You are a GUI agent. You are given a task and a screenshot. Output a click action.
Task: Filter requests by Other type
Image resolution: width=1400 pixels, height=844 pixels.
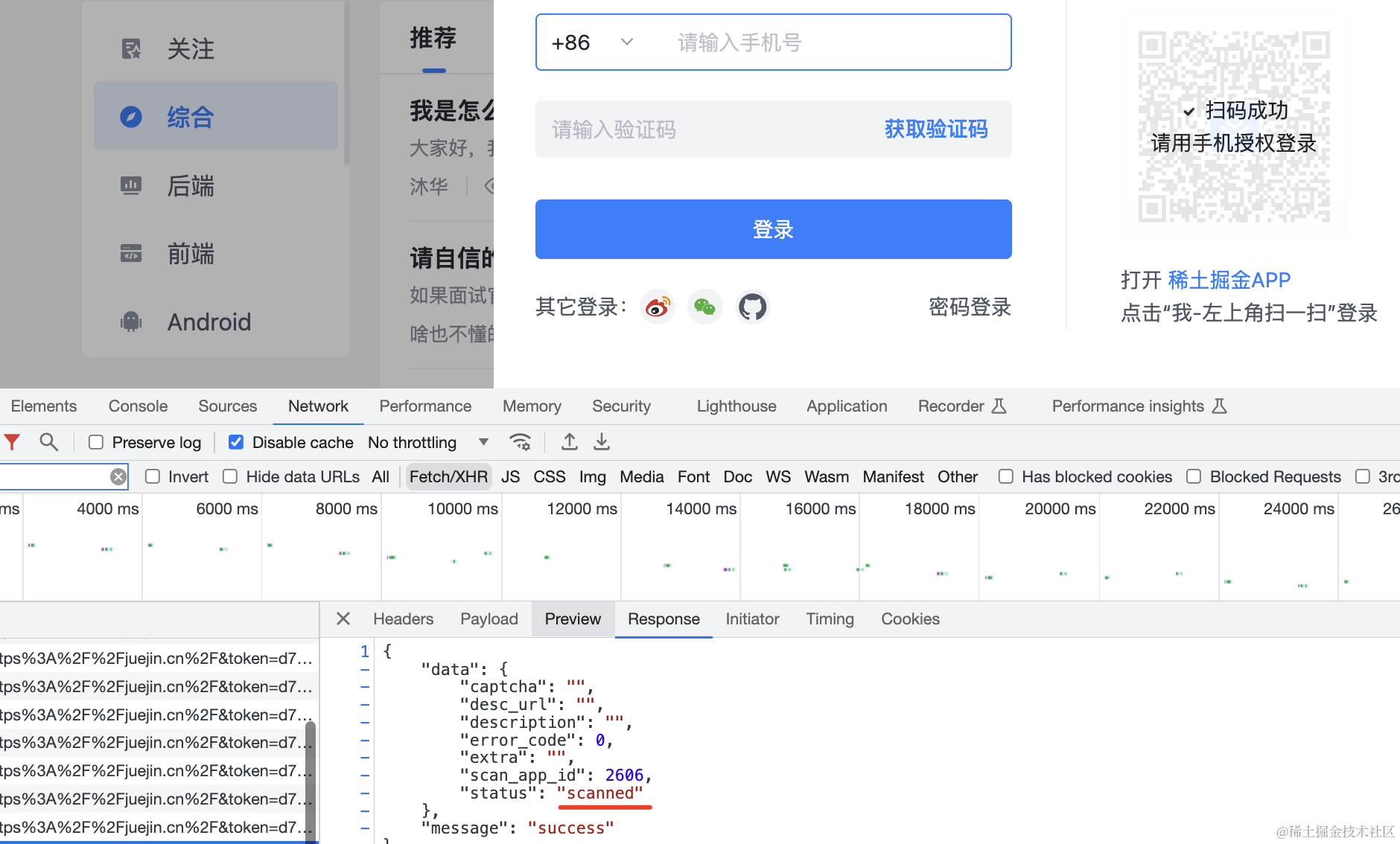tap(958, 476)
